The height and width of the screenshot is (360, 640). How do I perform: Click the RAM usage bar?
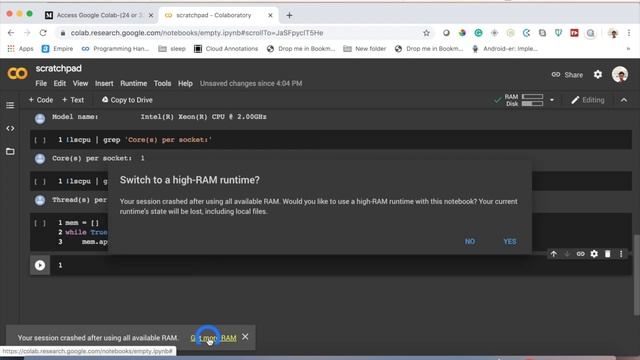point(532,97)
